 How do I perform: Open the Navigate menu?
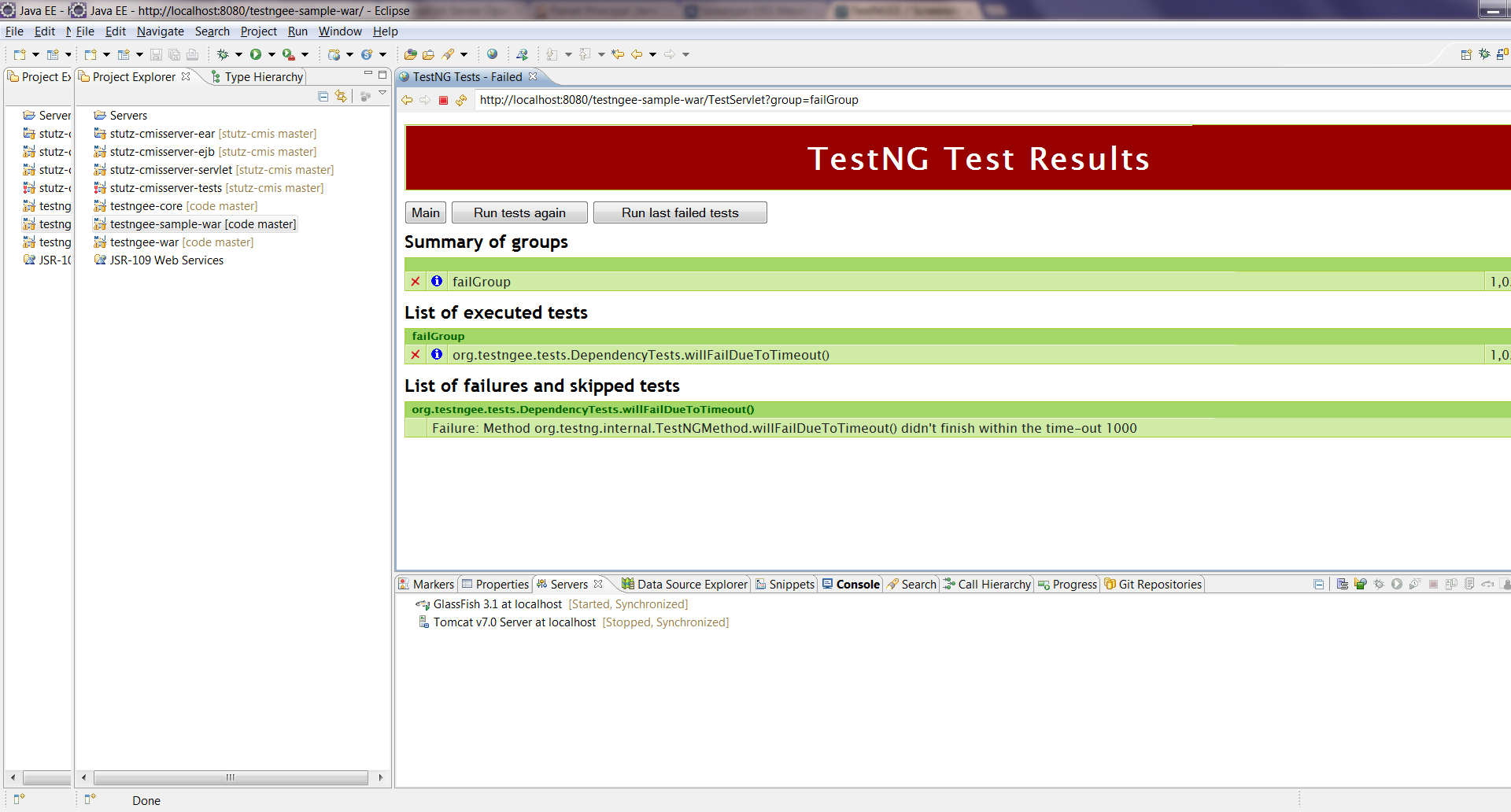[161, 31]
